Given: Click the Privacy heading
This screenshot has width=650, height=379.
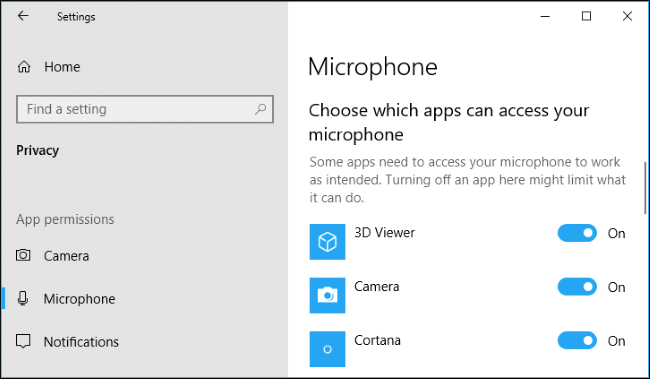Looking at the screenshot, I should [38, 150].
